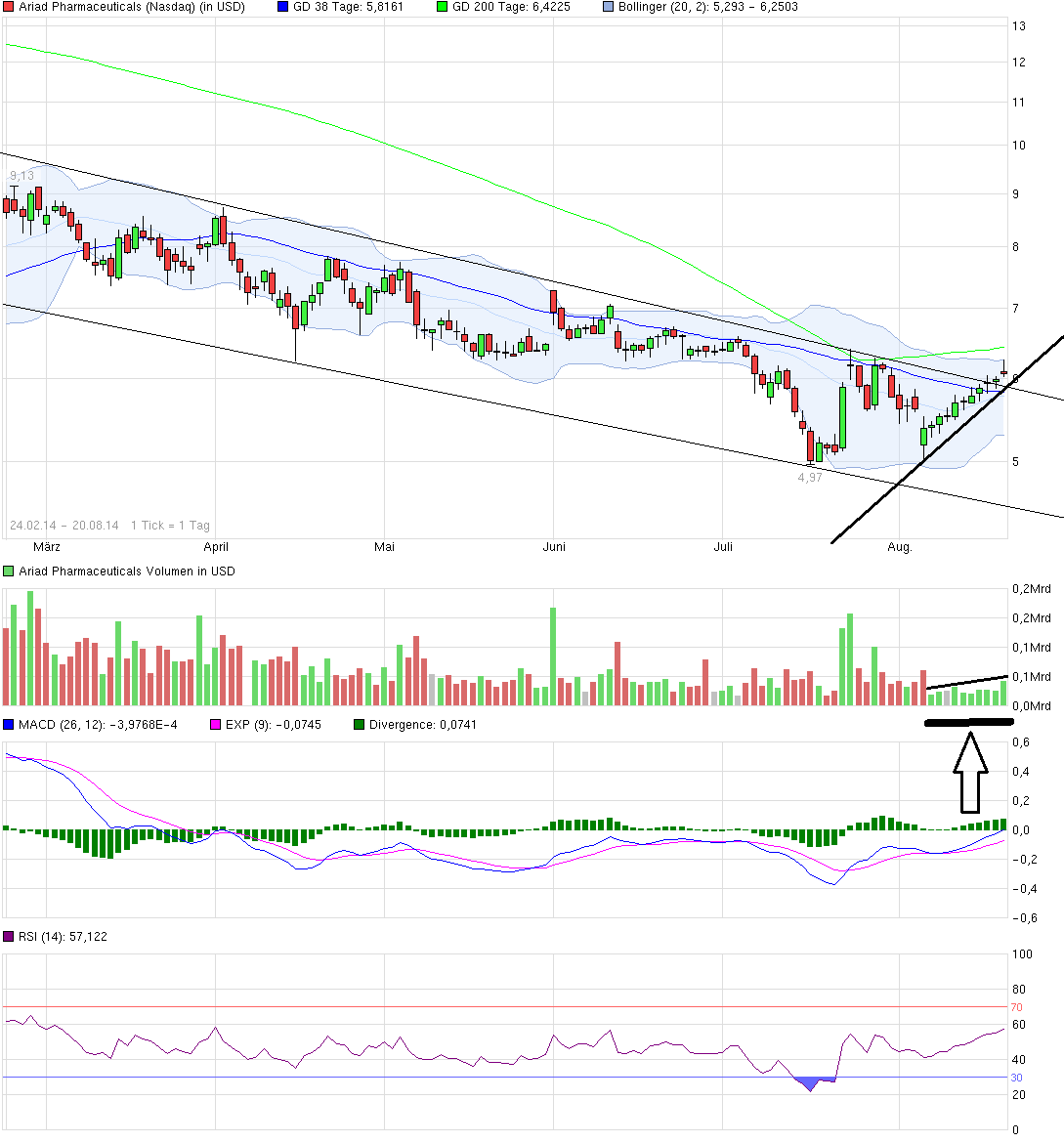Click the blue GD 38 Tage legend icon

point(281,6)
